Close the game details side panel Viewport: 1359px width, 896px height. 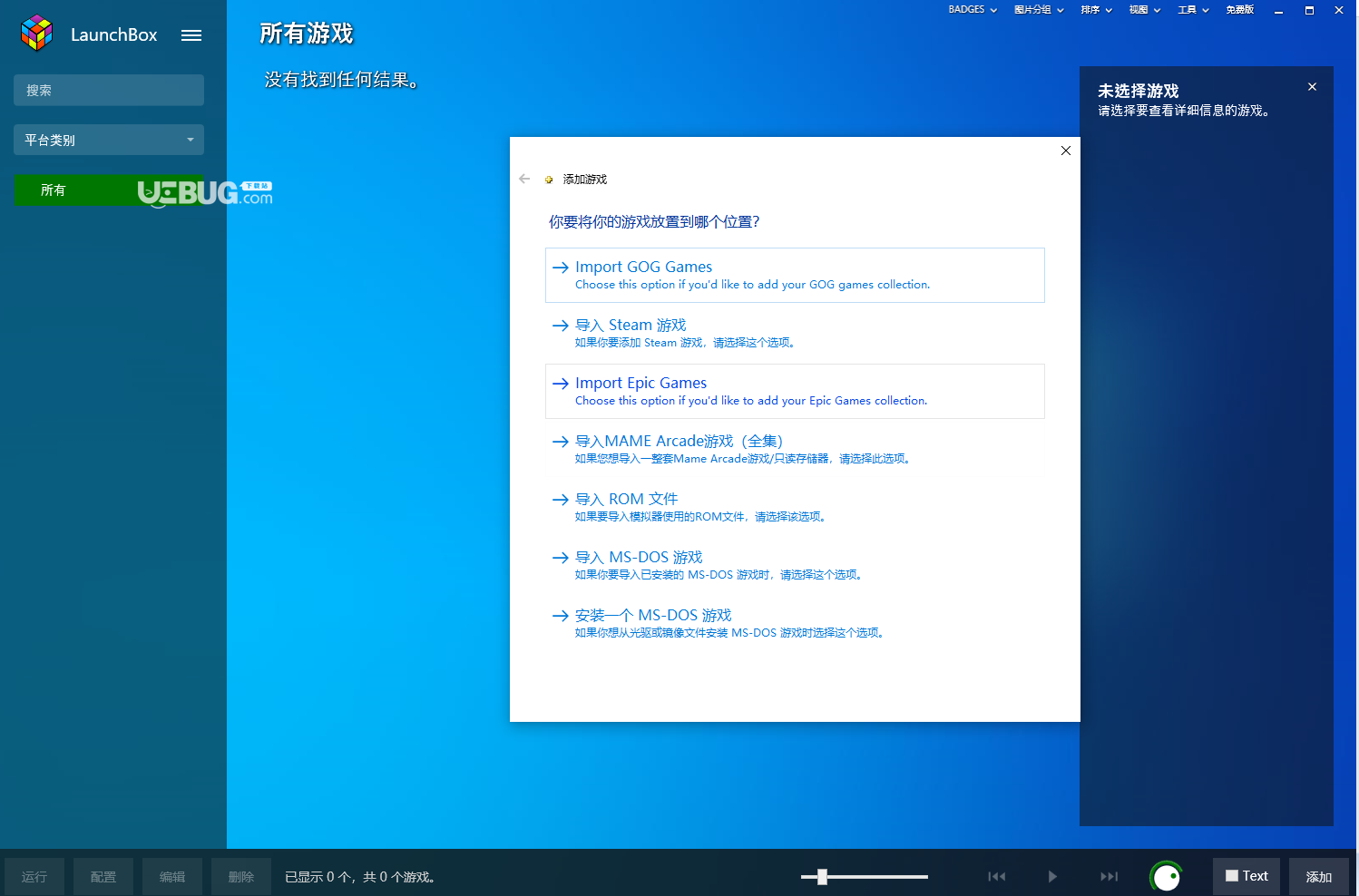click(x=1312, y=87)
